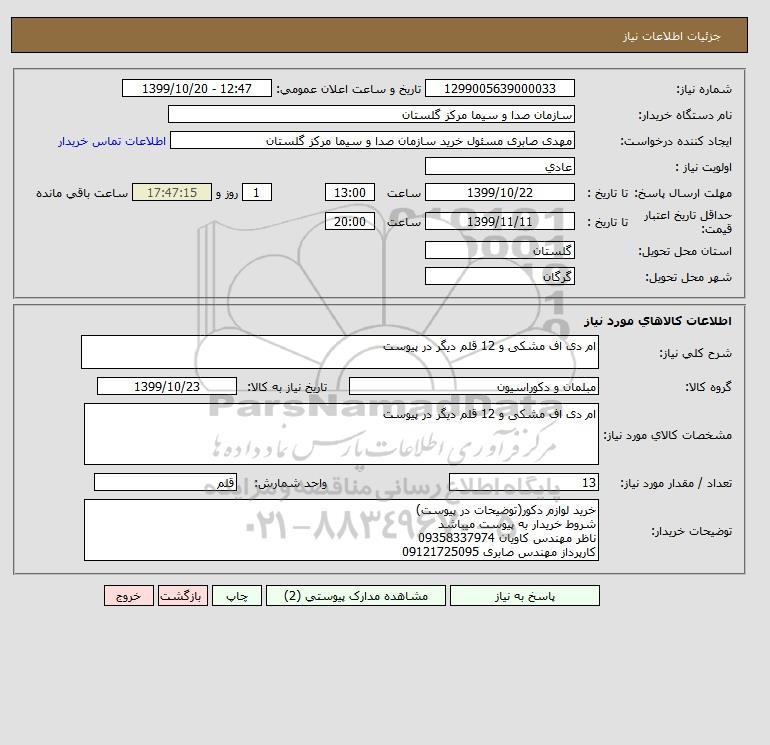This screenshot has height=745, width=770.
Task: Click the مشخصات کالای مورد نیاز text area
Action: click(x=341, y=434)
